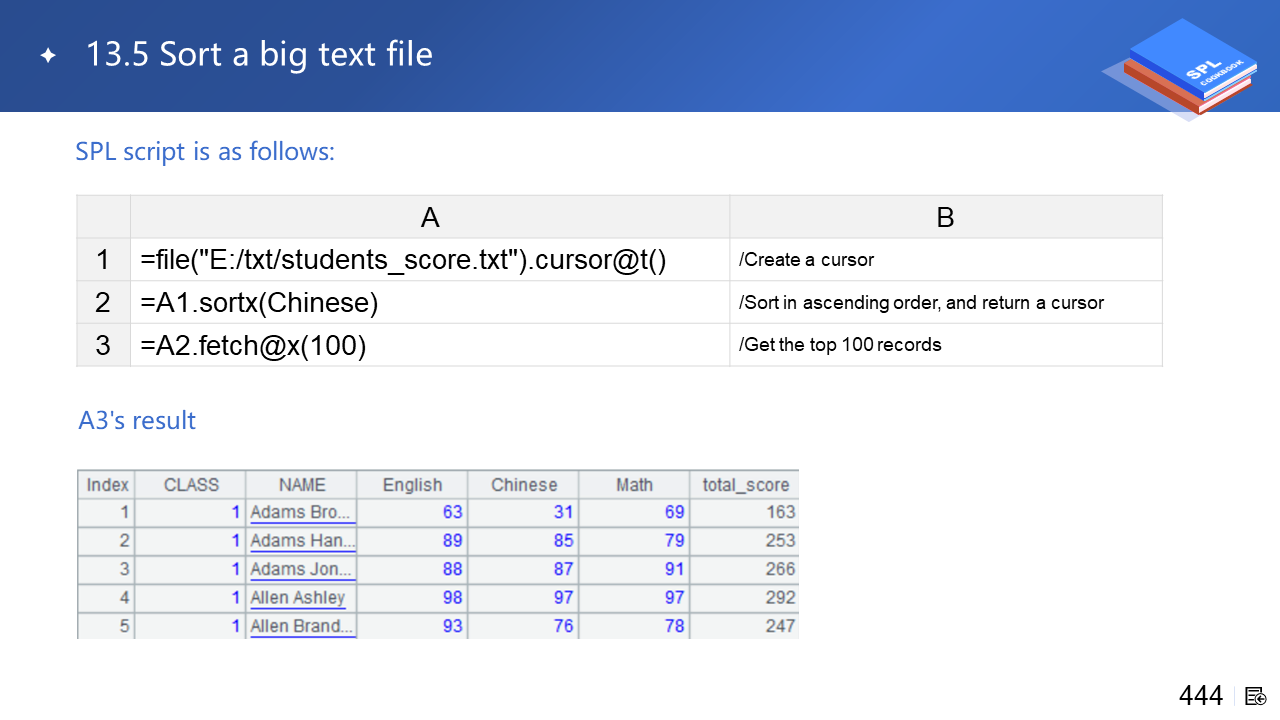This screenshot has width=1280, height=720.
Task: Select row 3 header in script grid
Action: click(x=103, y=345)
